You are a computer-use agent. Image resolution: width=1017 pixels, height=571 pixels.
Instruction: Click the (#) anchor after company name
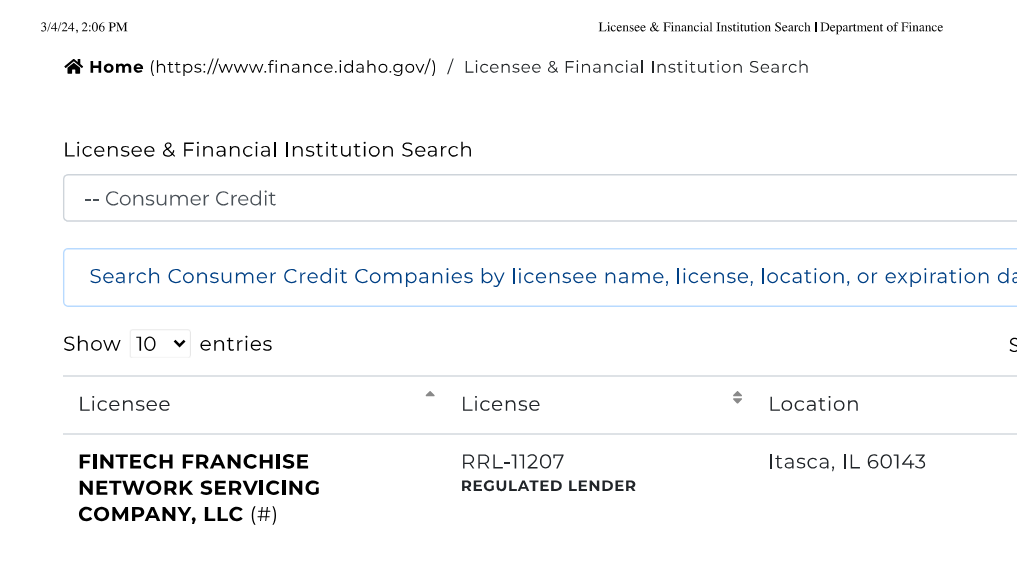(264, 515)
